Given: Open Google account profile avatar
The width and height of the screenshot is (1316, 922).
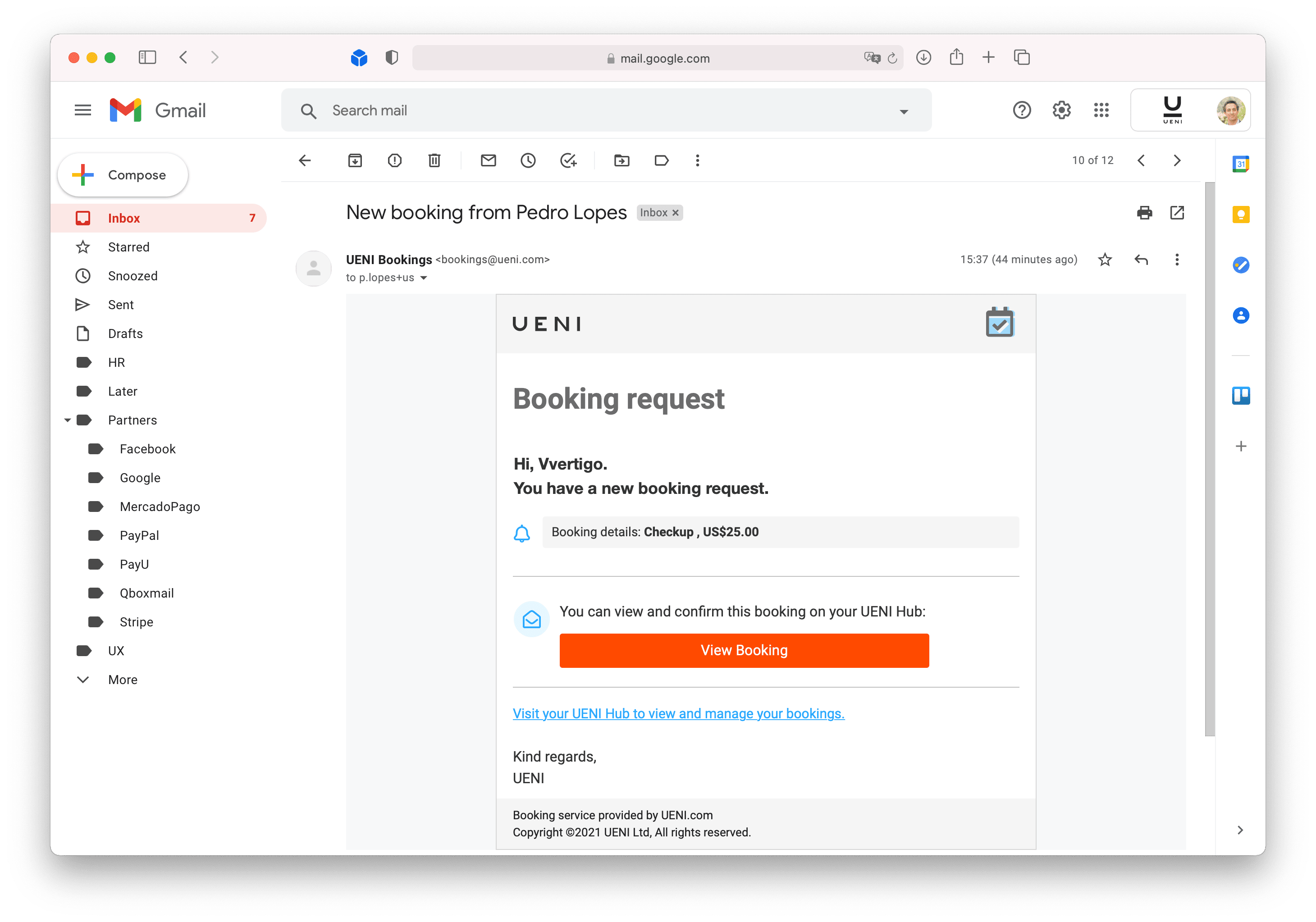Looking at the screenshot, I should pos(1231,110).
